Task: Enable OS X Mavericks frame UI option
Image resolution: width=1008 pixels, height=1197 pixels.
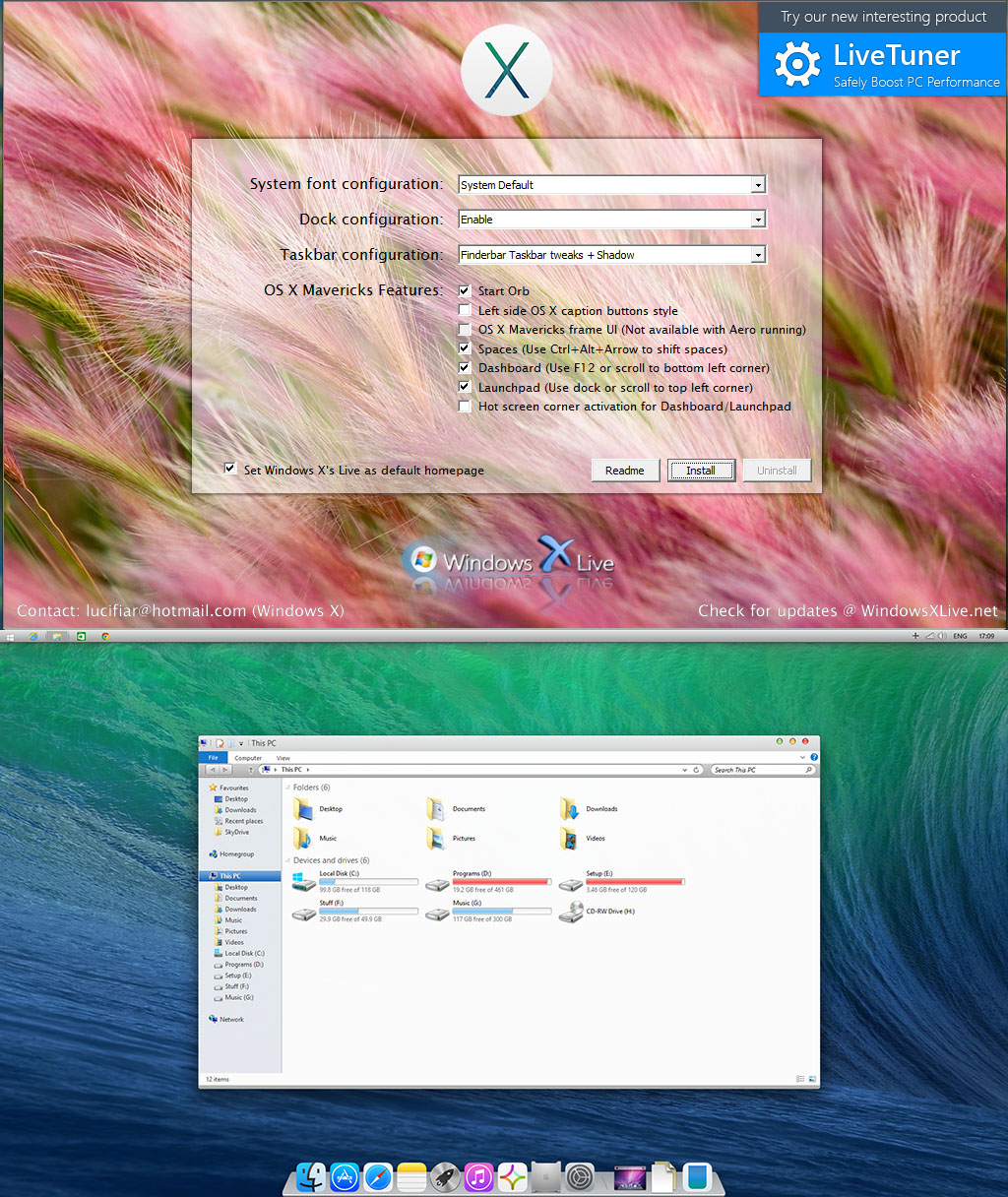Action: pos(464,329)
